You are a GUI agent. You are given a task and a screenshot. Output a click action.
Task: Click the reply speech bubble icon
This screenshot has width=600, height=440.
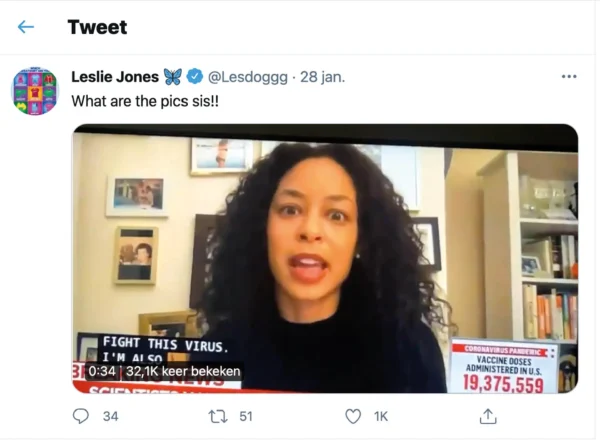coord(81,416)
